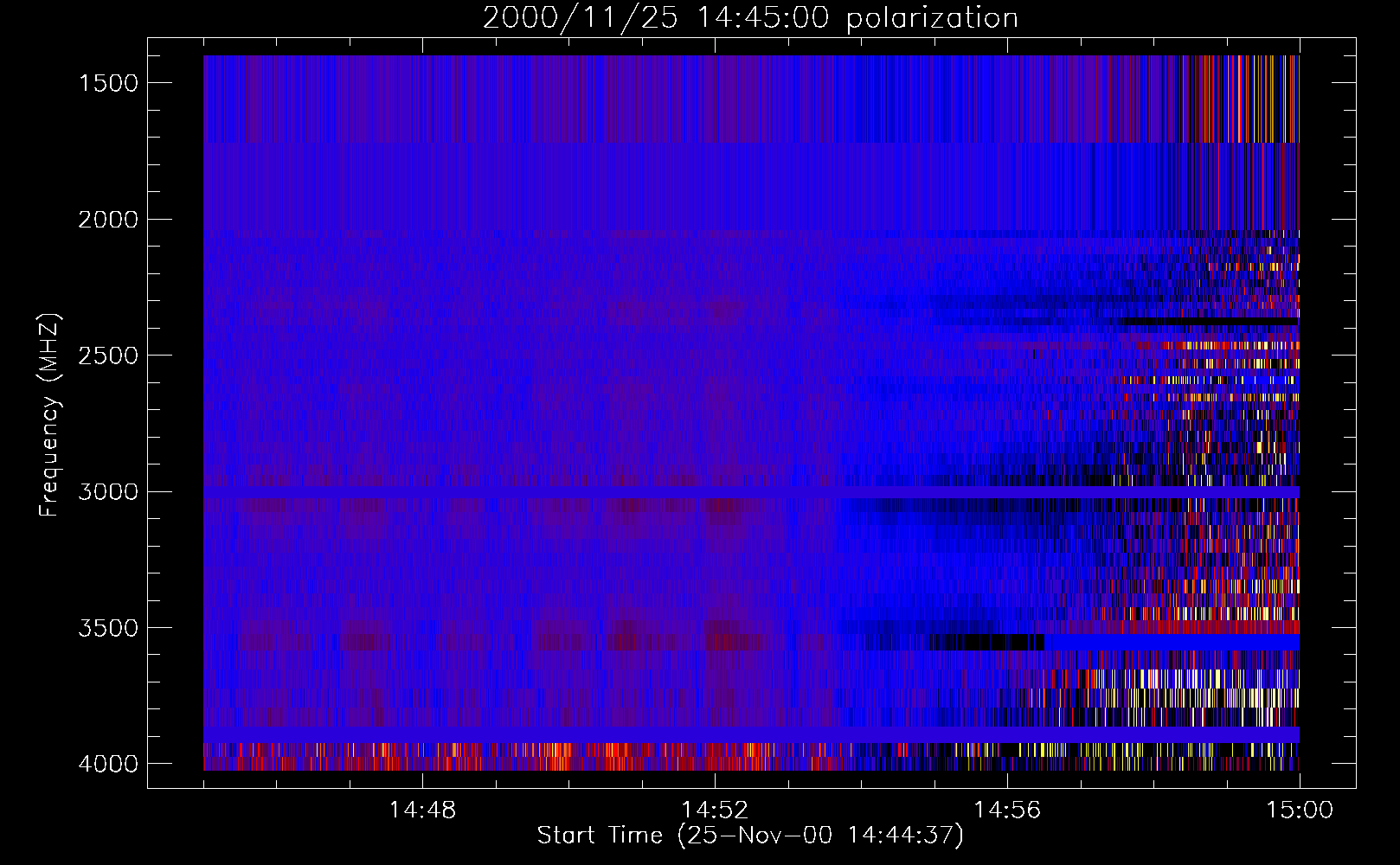Click the 1500 frequency tick label
The height and width of the screenshot is (865, 1400).
108,83
